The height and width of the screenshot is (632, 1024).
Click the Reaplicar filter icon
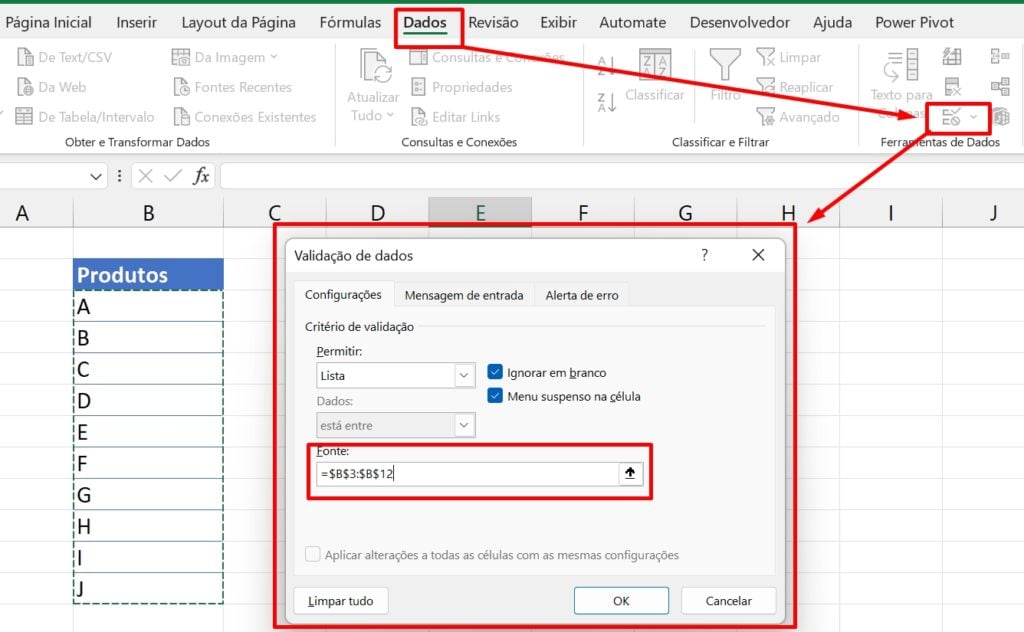click(x=766, y=87)
